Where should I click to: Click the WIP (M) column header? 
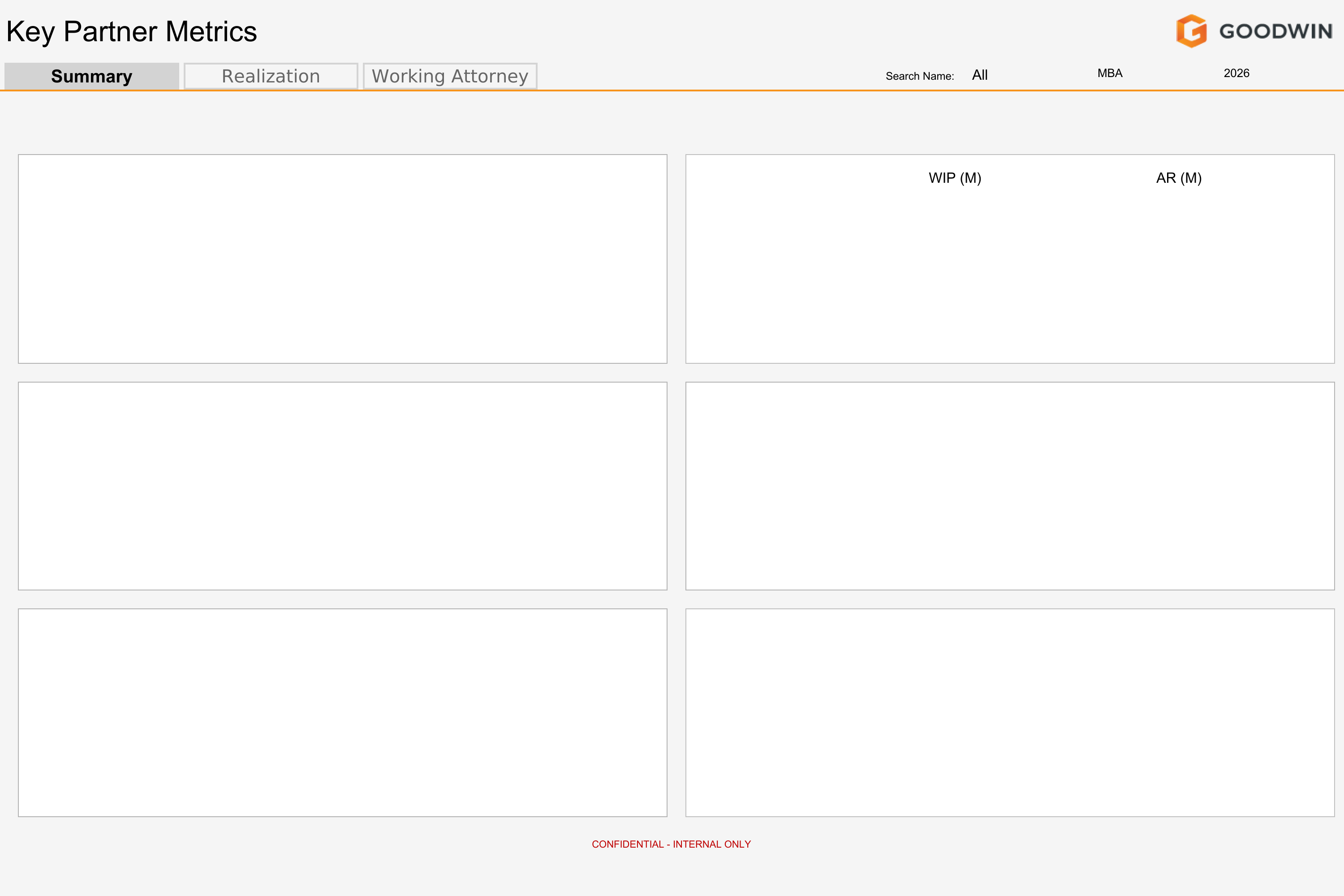(955, 178)
